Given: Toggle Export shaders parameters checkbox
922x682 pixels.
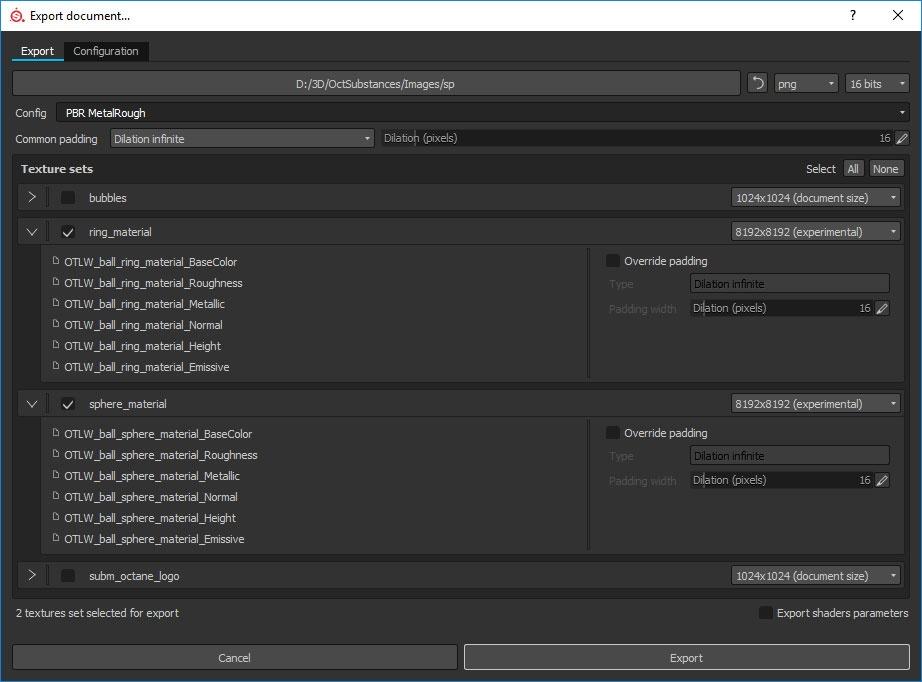Looking at the screenshot, I should [x=766, y=613].
